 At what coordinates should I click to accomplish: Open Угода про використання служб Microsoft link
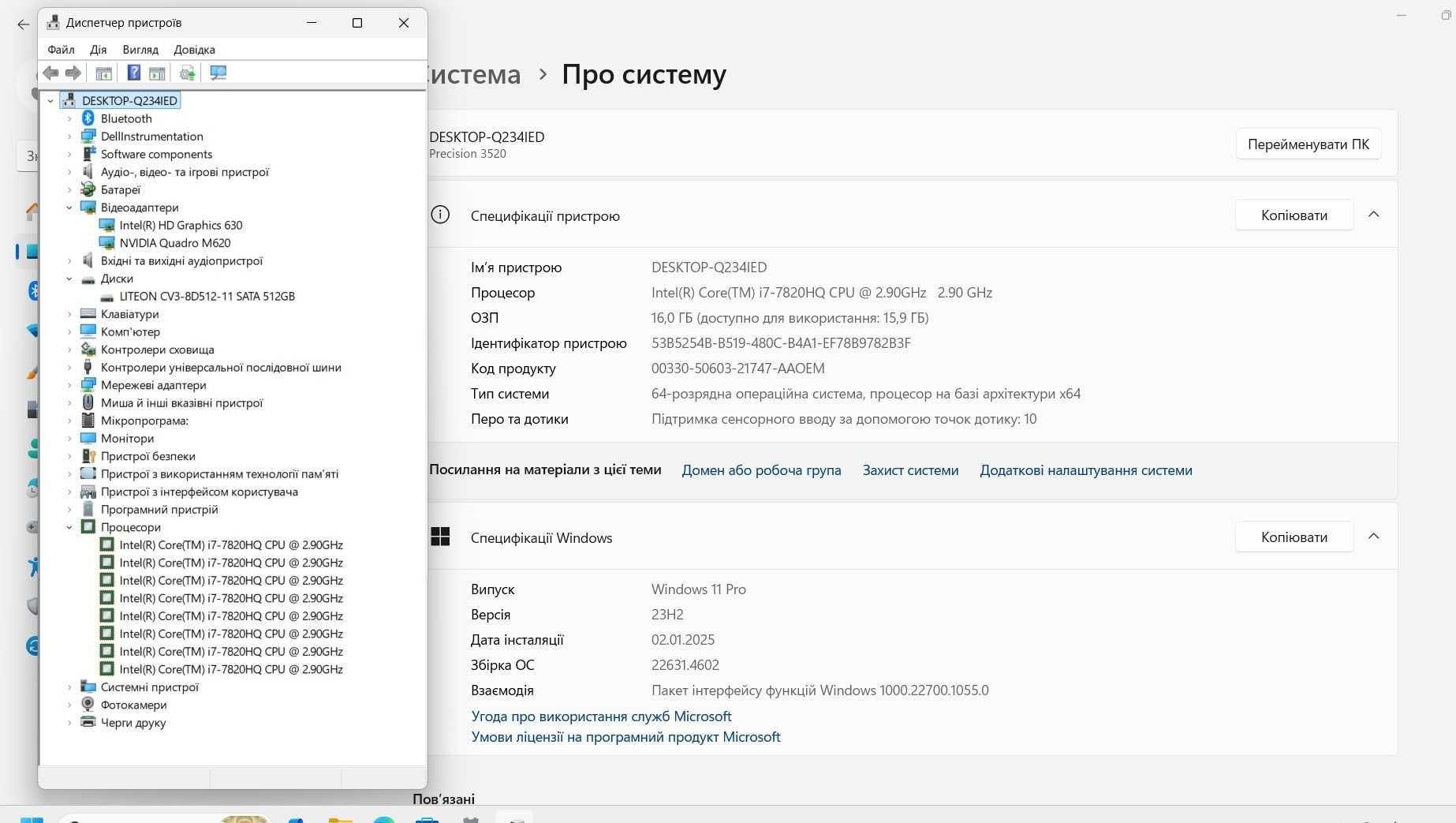pos(601,716)
